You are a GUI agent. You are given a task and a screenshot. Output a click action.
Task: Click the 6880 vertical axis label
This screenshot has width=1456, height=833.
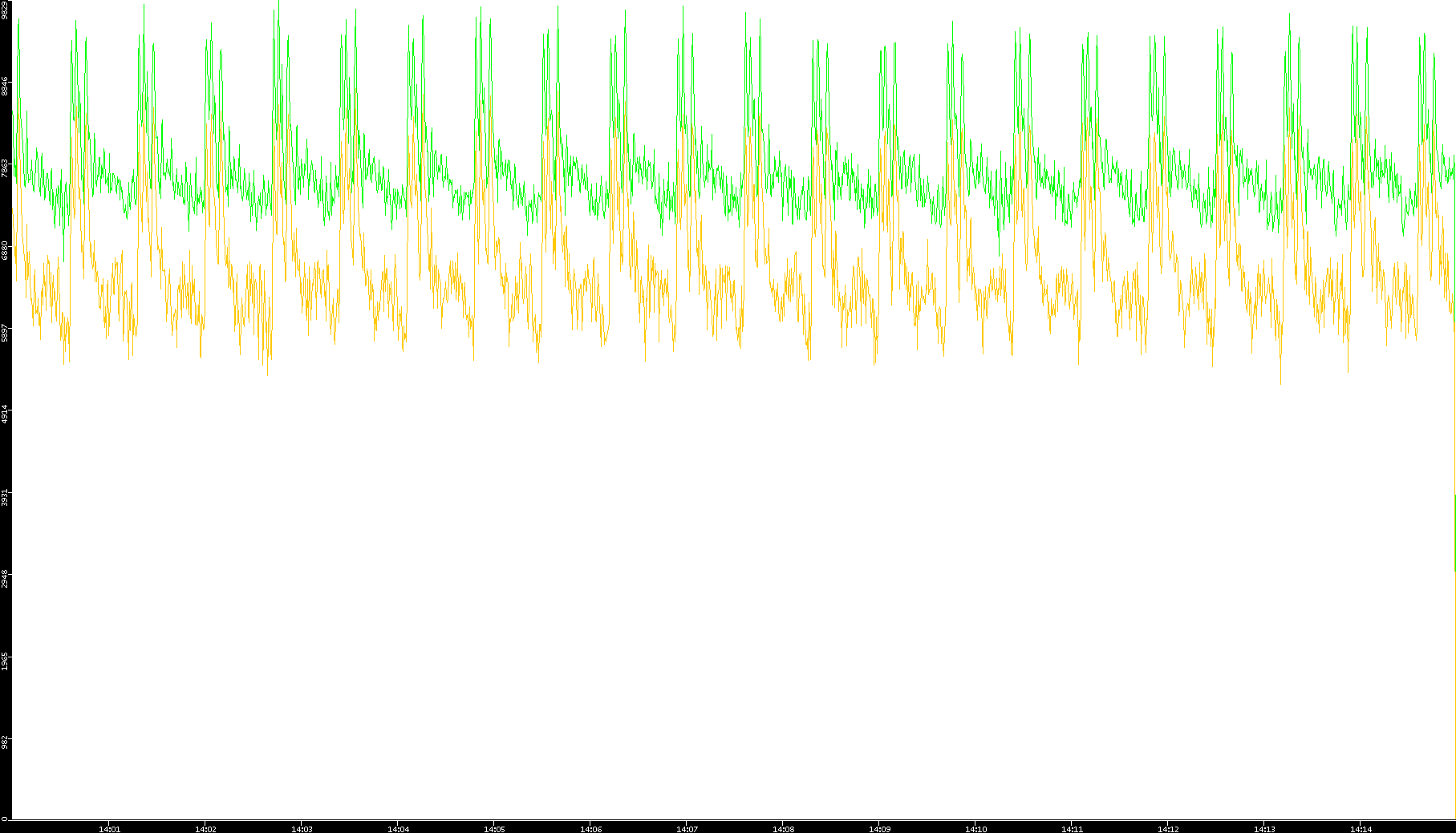(x=5, y=250)
